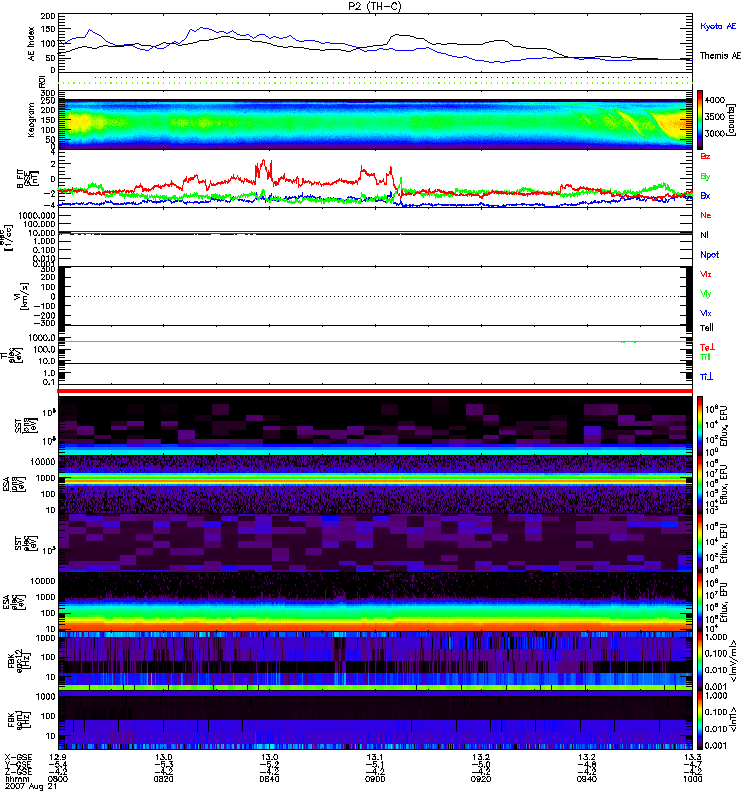Click the 3000 tick on Keogram colorbar
Image resolution: width=750 pixels, height=800 pixels.
(x=715, y=133)
